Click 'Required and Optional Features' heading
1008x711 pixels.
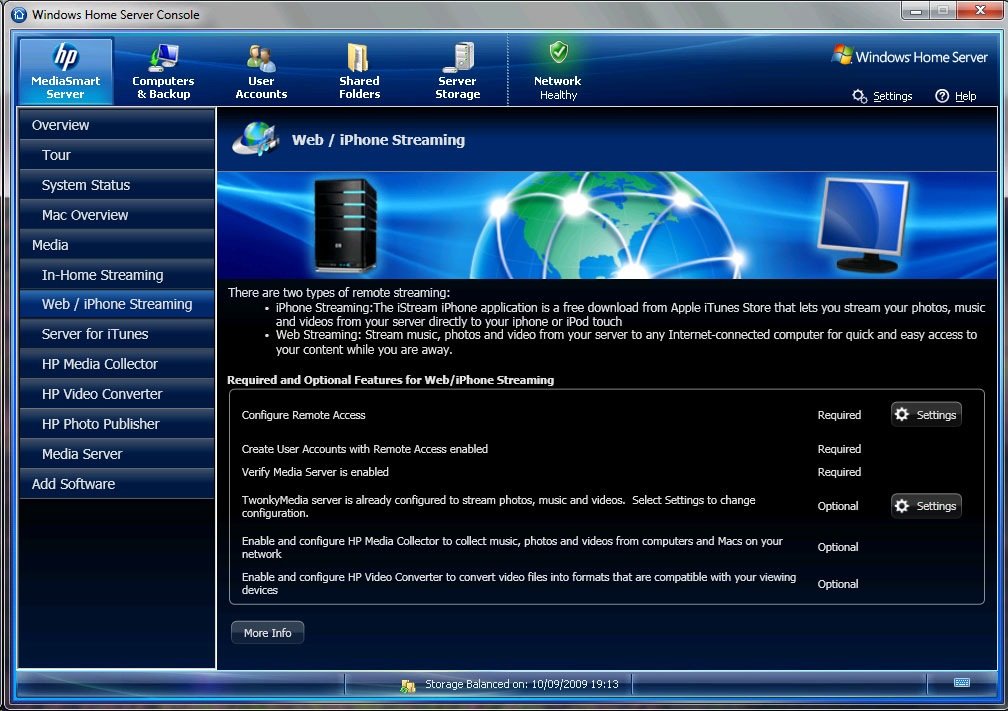(x=390, y=380)
